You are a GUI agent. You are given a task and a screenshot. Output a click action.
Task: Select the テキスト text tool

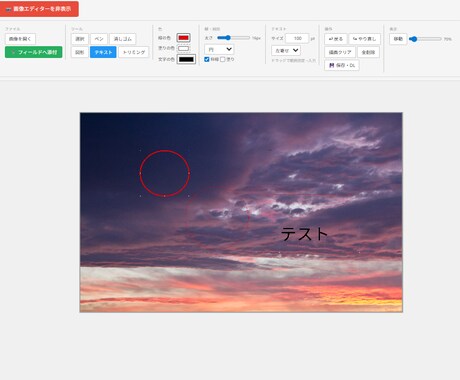(x=103, y=52)
